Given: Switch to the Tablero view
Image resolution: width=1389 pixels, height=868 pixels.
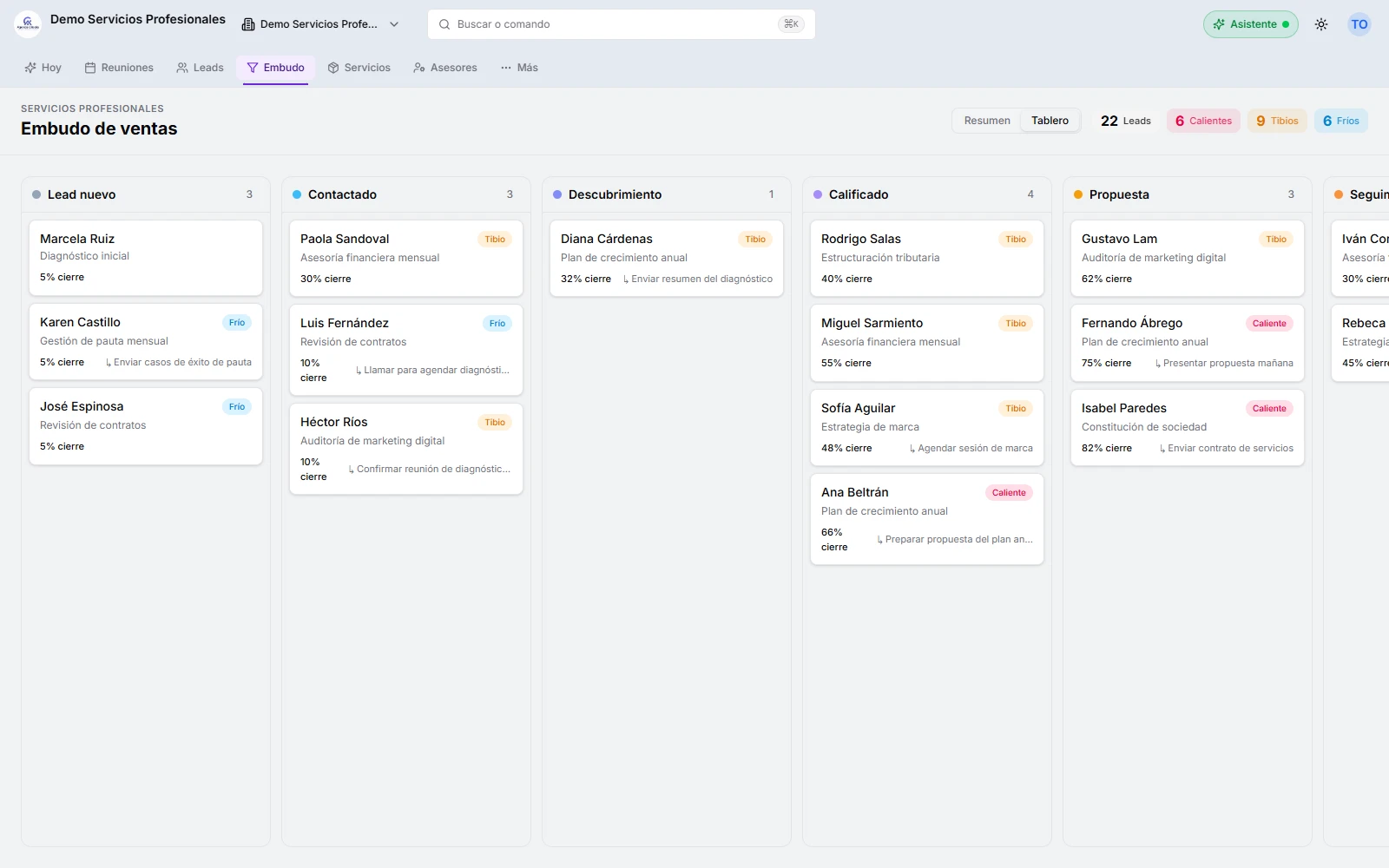Looking at the screenshot, I should pos(1050,121).
